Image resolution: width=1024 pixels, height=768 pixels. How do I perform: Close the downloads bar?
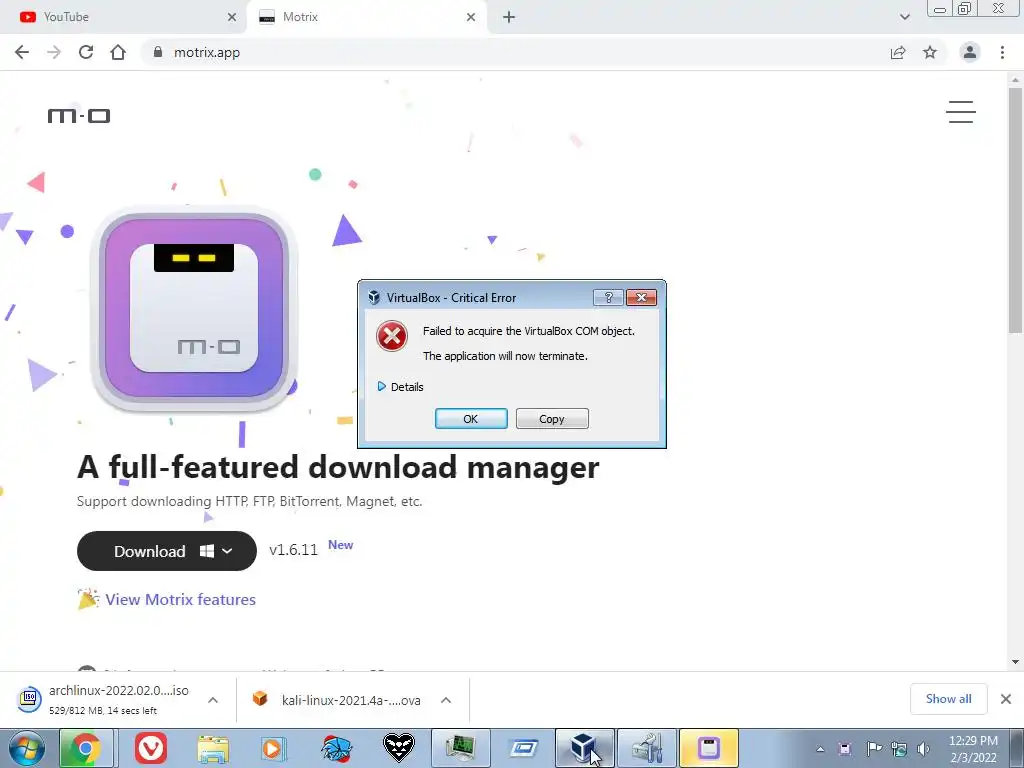coord(1006,699)
